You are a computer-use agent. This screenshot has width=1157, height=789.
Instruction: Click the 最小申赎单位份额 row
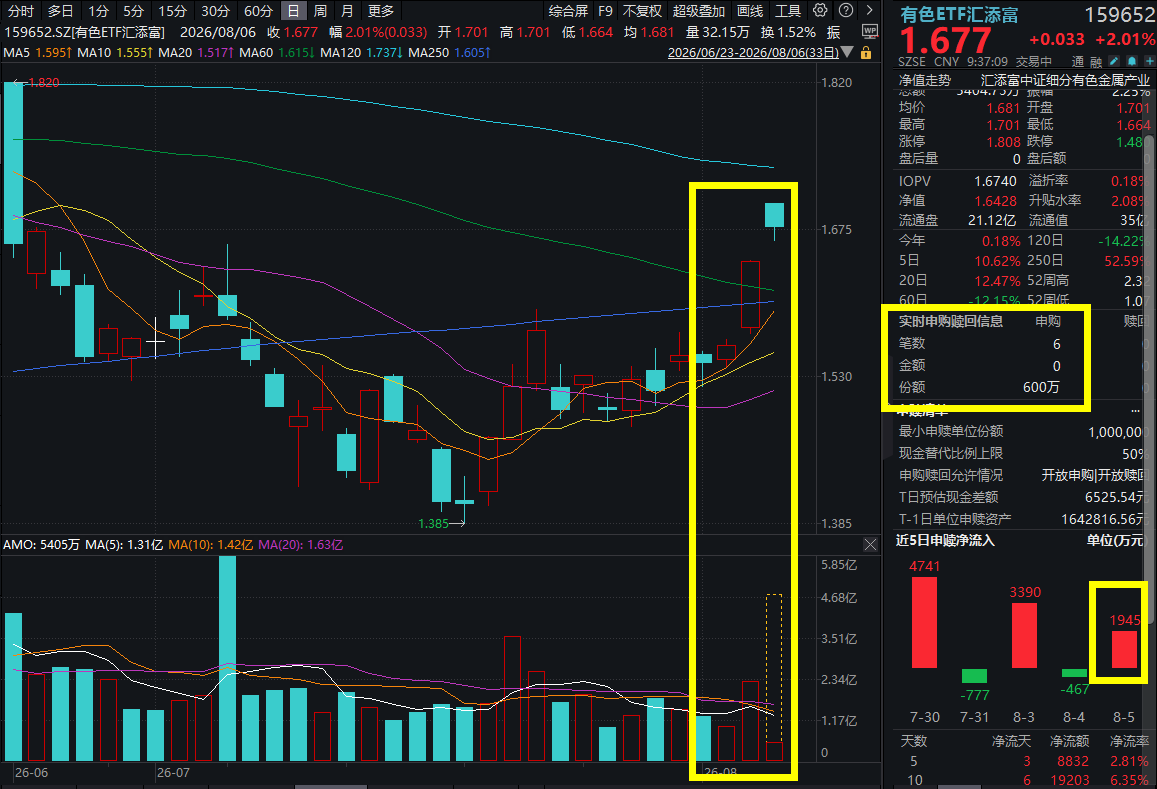tap(1022, 432)
